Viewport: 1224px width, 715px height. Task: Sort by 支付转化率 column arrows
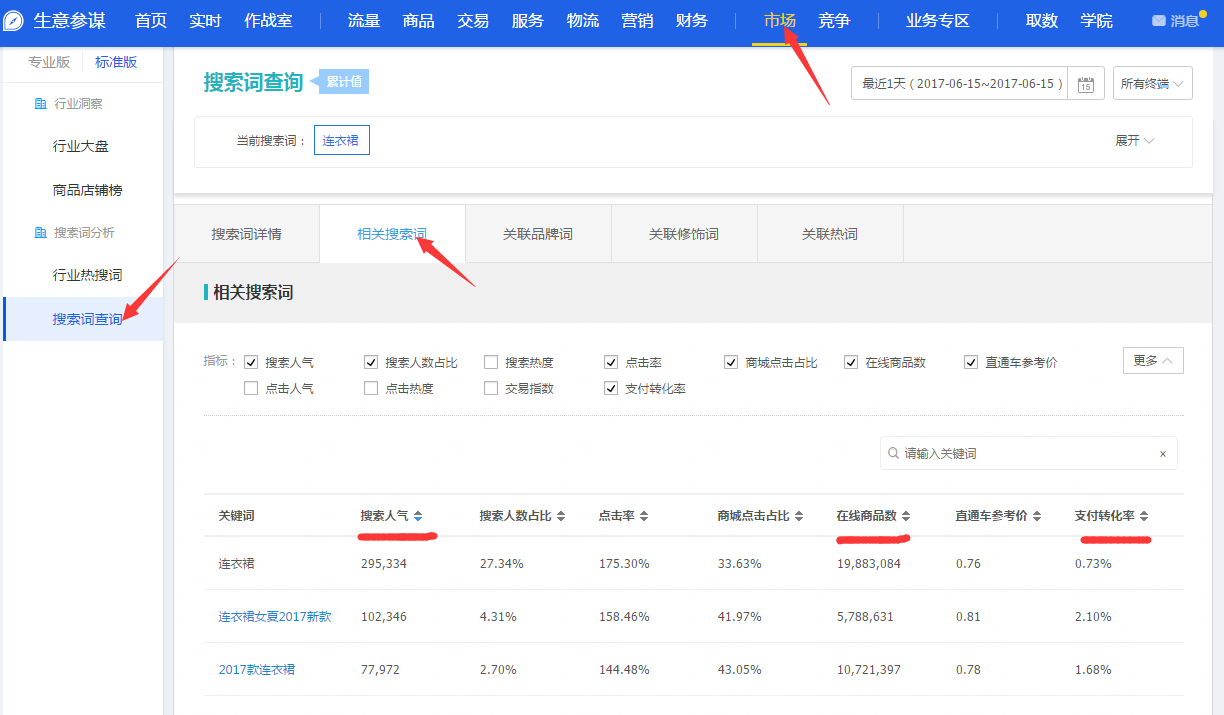coord(1144,516)
